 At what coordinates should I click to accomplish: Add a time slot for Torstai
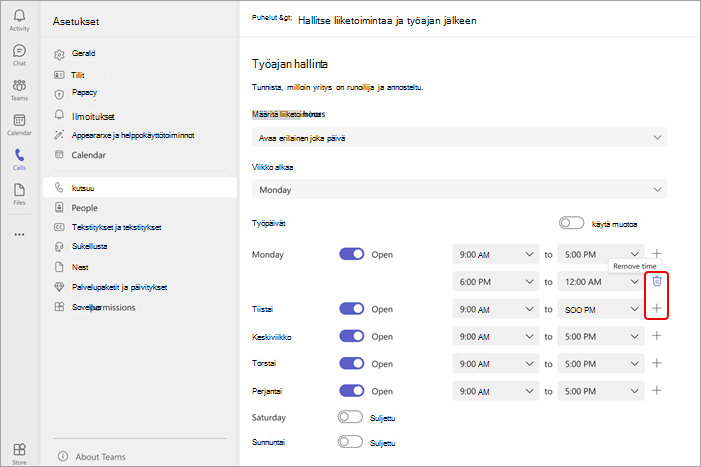tap(656, 363)
